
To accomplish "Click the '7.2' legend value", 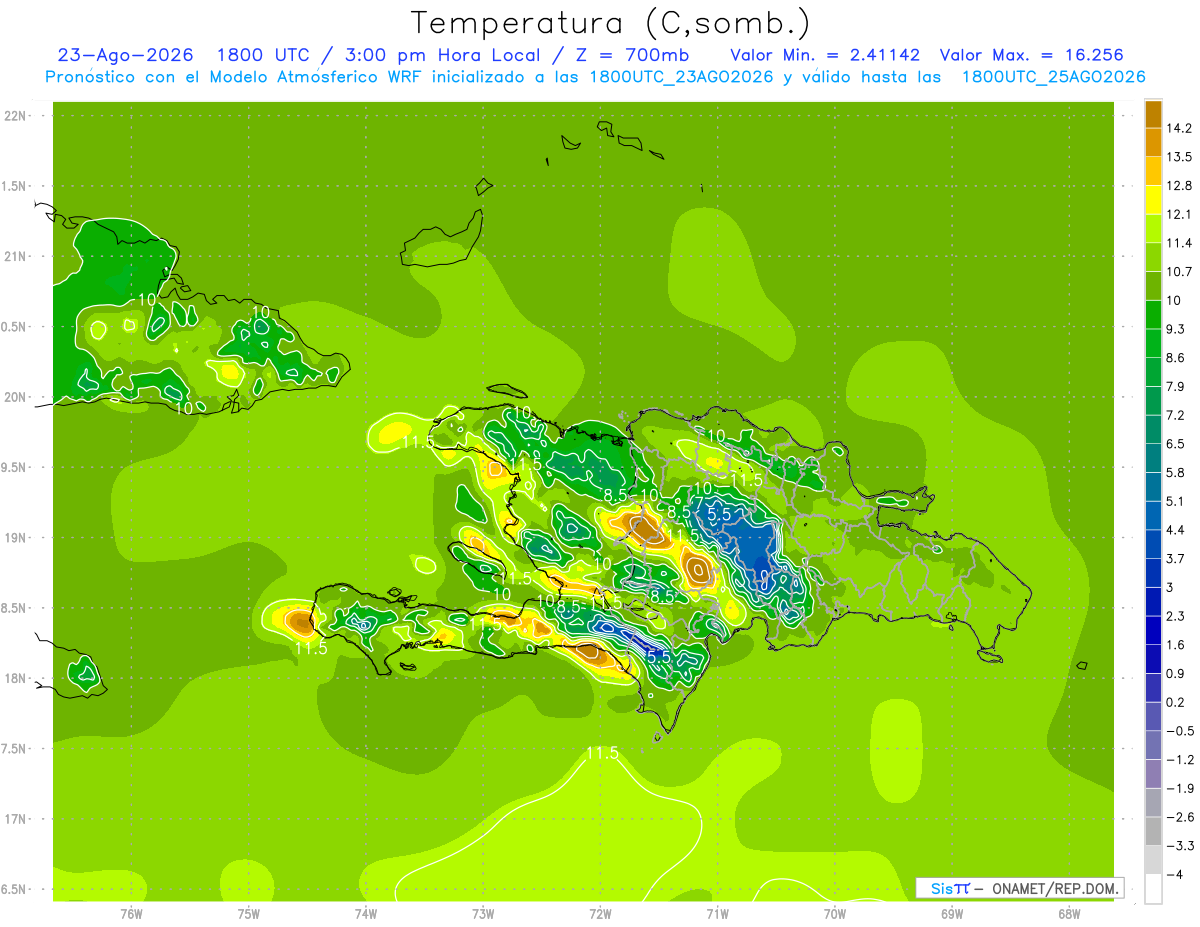I will (1177, 414).
